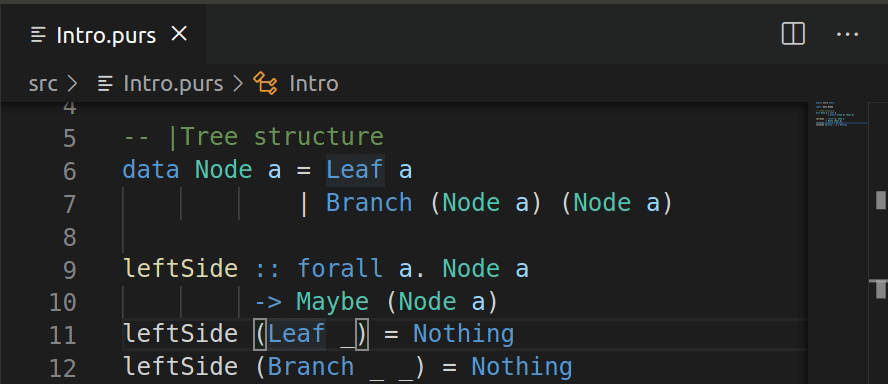Close the Intro.purs tab

(x=179, y=35)
